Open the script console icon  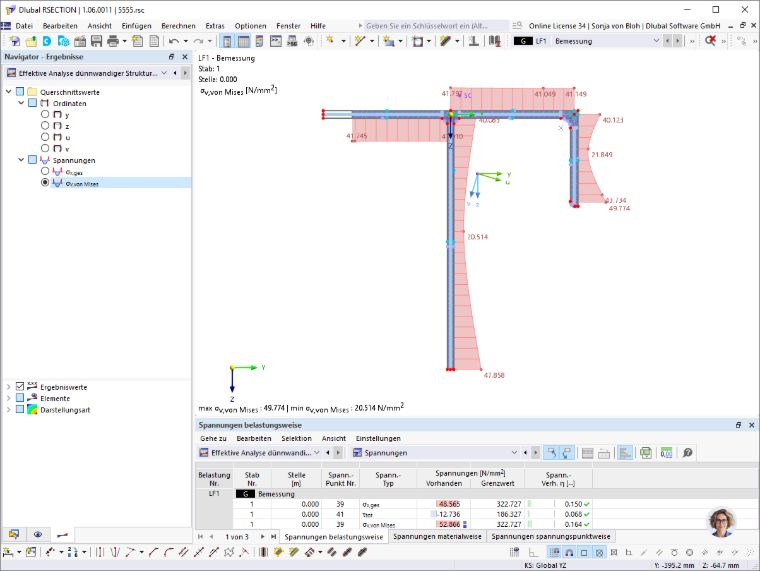(276, 41)
